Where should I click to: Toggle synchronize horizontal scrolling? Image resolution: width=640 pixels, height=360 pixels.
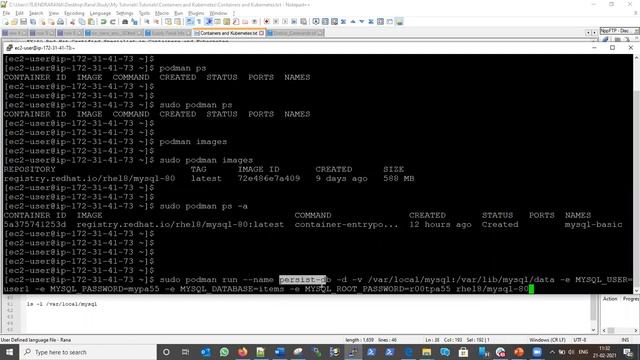[178, 22]
